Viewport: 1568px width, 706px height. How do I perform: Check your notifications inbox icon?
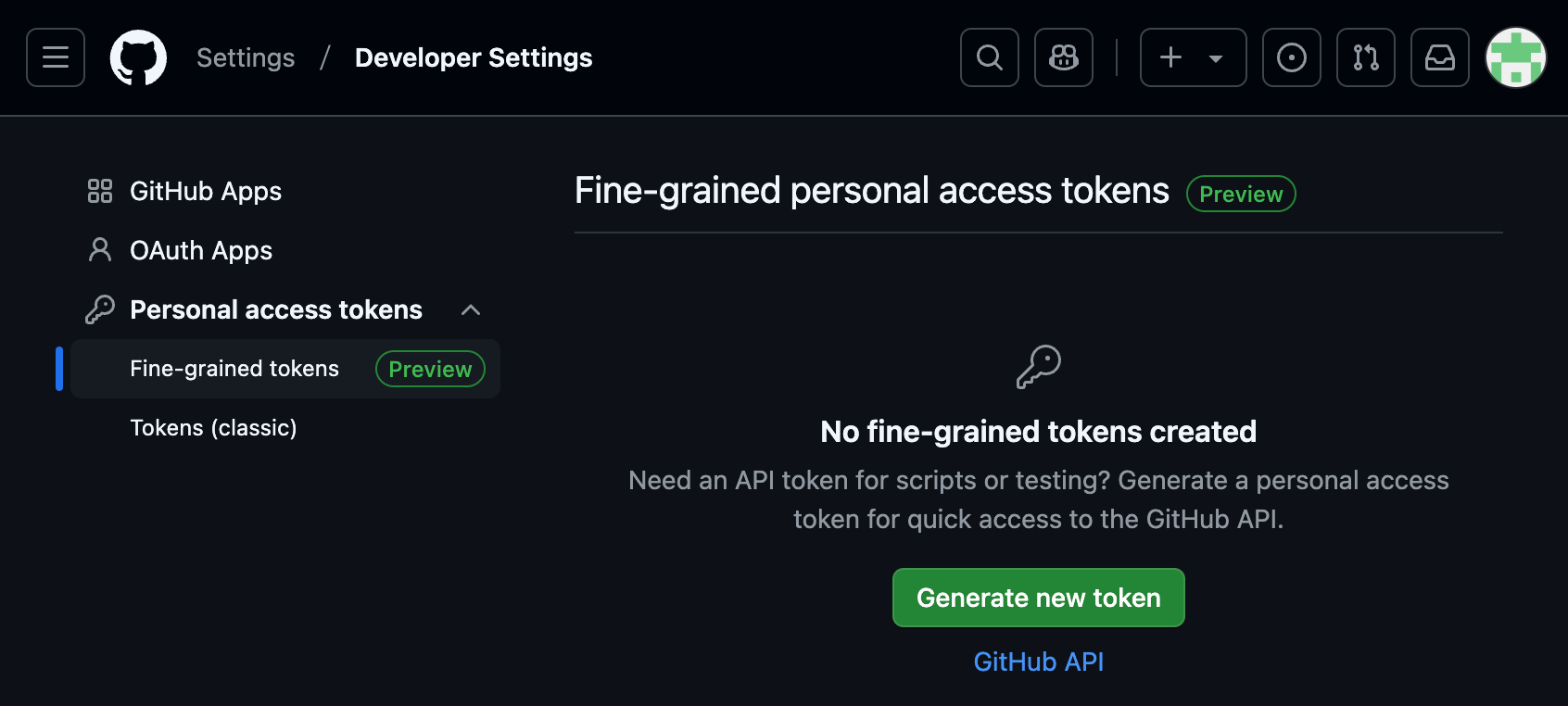(x=1439, y=57)
